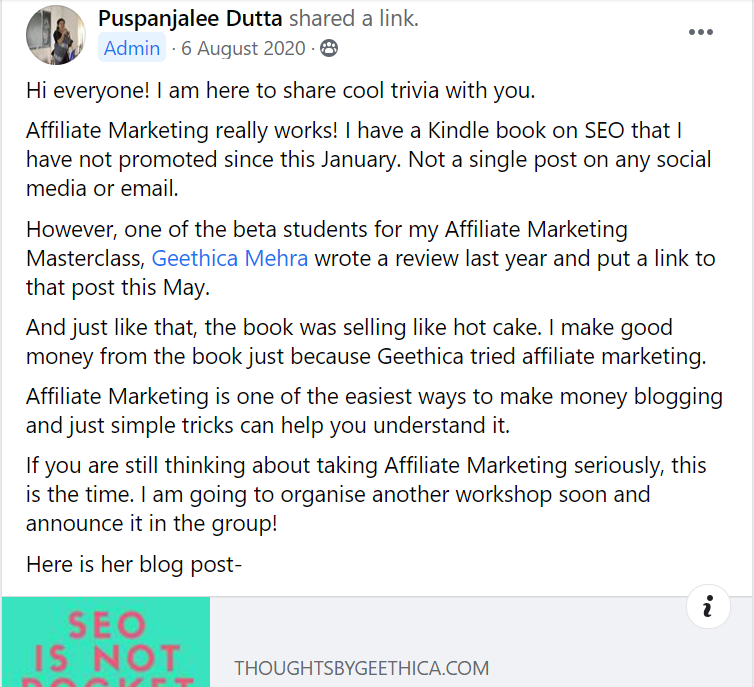Click the "easiest ways to make money blogging" paragraph

tap(374, 410)
